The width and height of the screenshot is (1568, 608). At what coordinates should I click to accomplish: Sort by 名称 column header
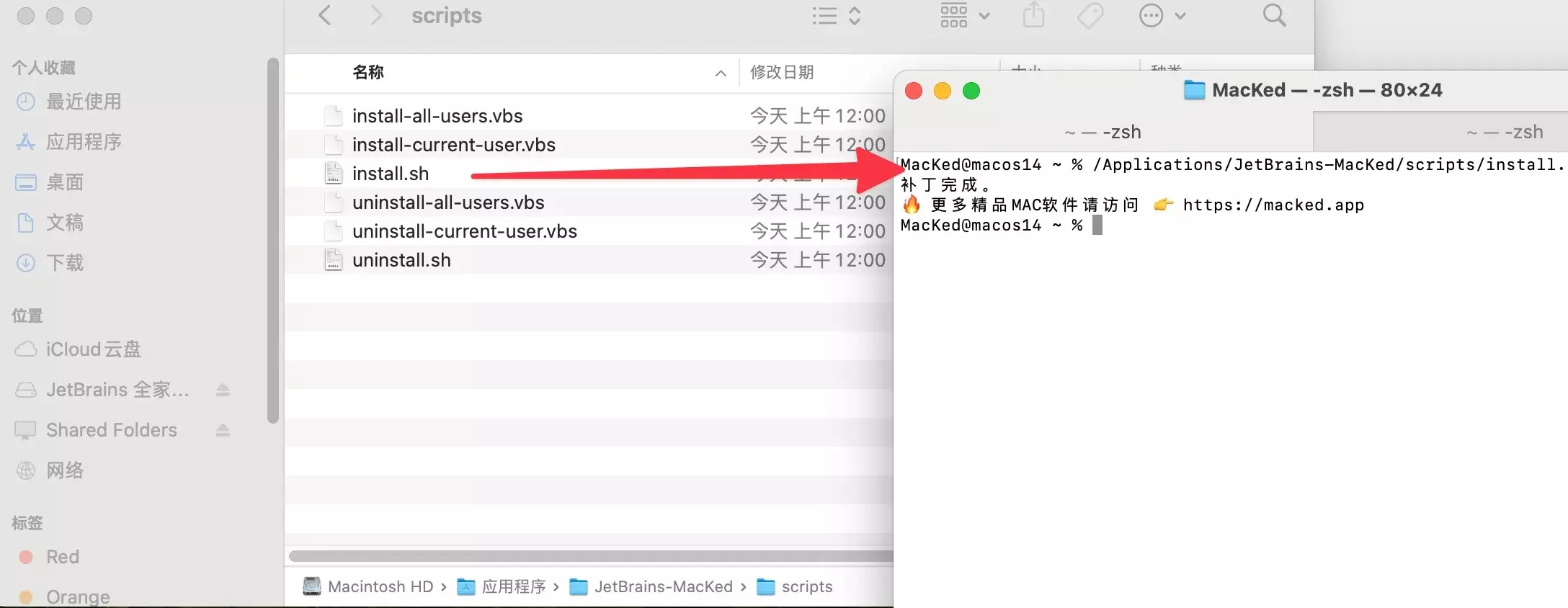click(367, 72)
